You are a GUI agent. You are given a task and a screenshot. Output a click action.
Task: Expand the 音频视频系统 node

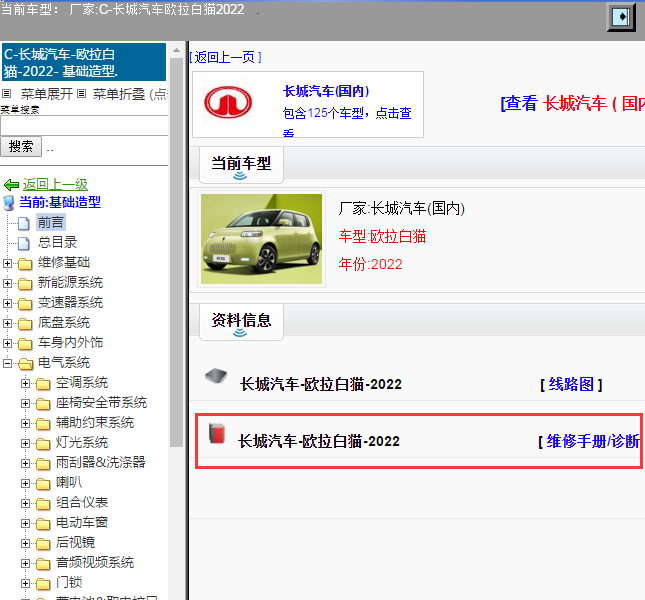tap(25, 564)
